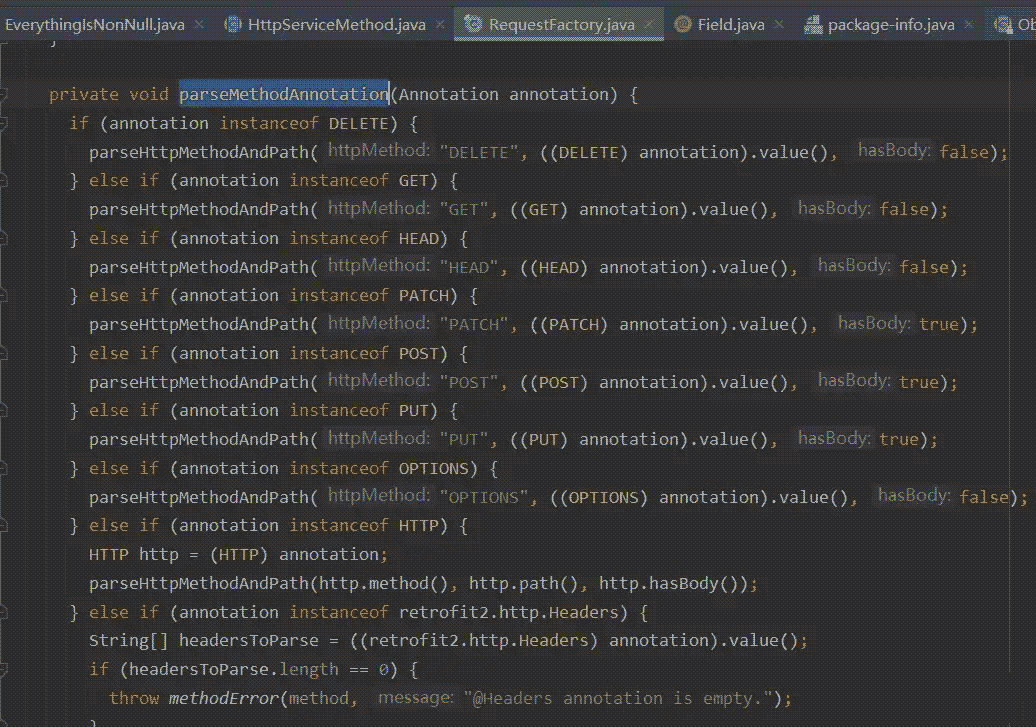Screen dimensions: 1036x727
Task: Click the Field.java annotation icon
Action: coord(683,24)
